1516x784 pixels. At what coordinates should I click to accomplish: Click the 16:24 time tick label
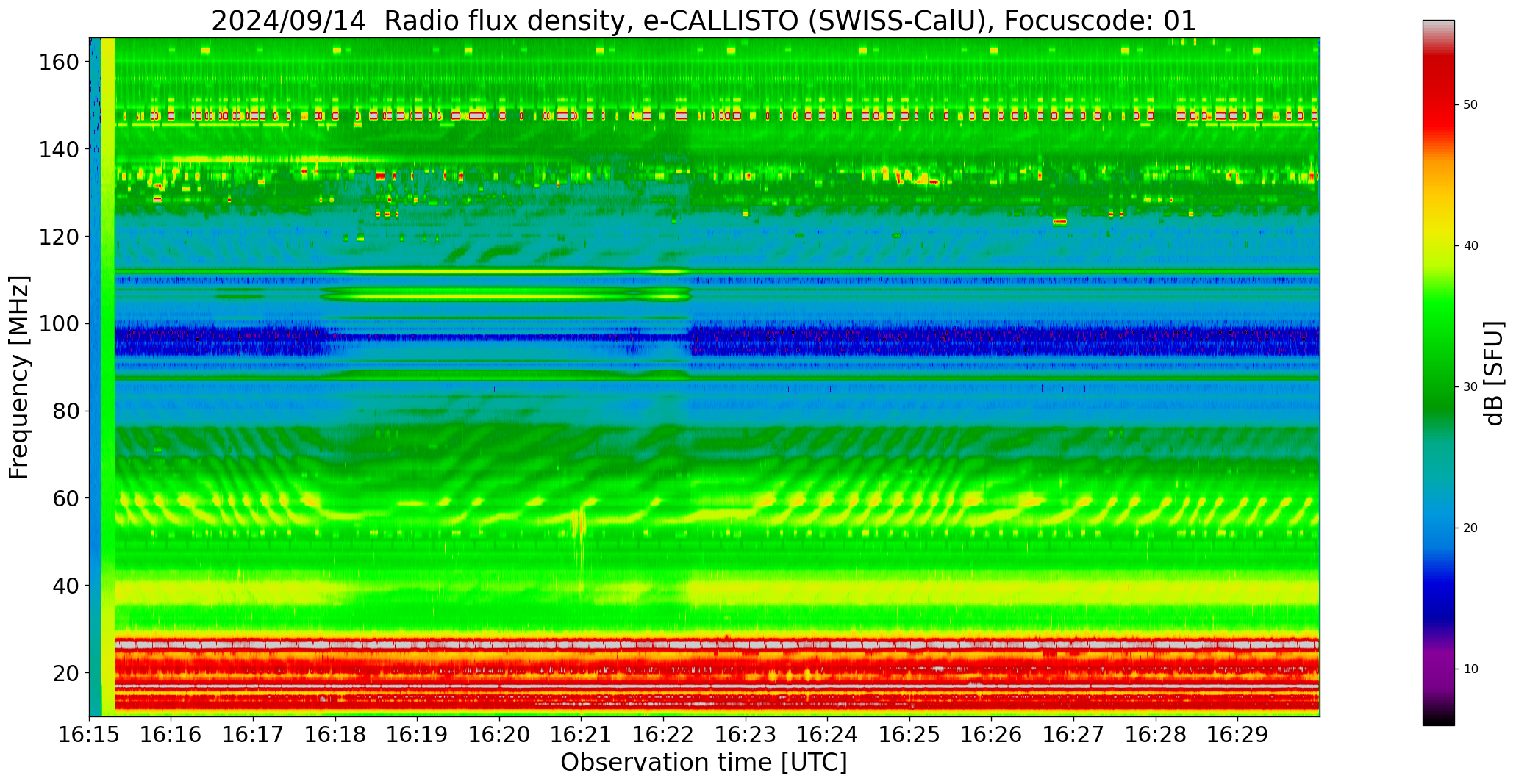tap(827, 734)
